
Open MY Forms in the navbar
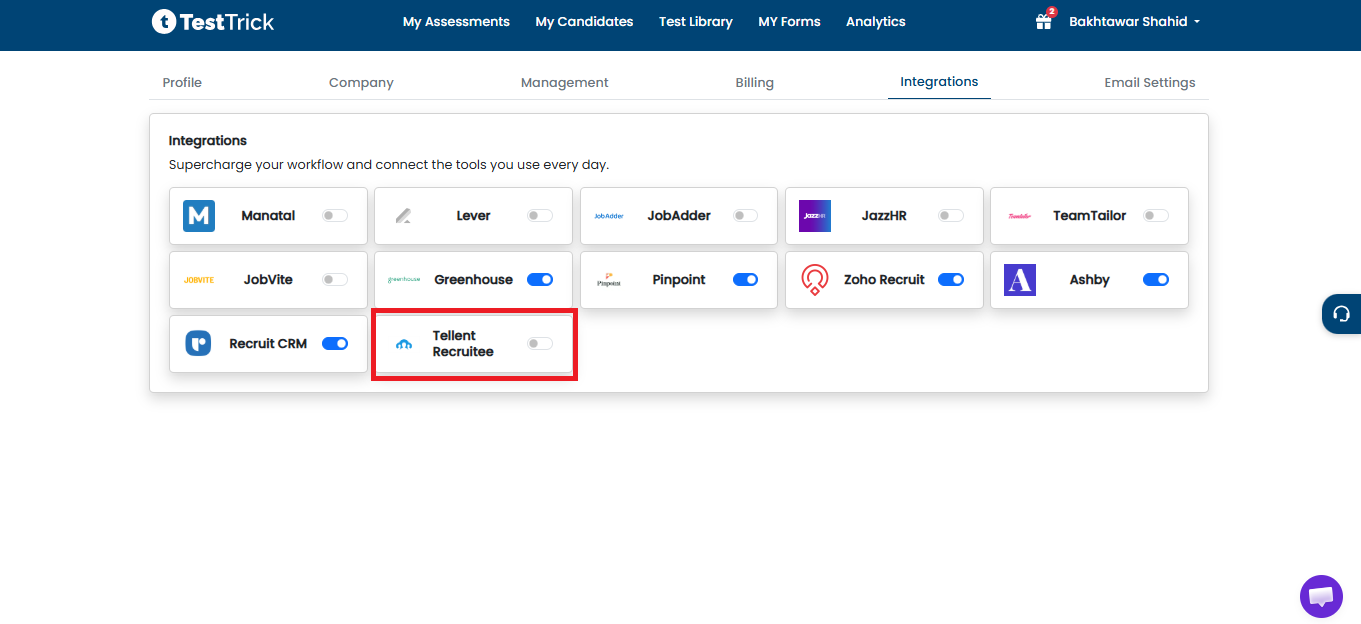pos(789,21)
